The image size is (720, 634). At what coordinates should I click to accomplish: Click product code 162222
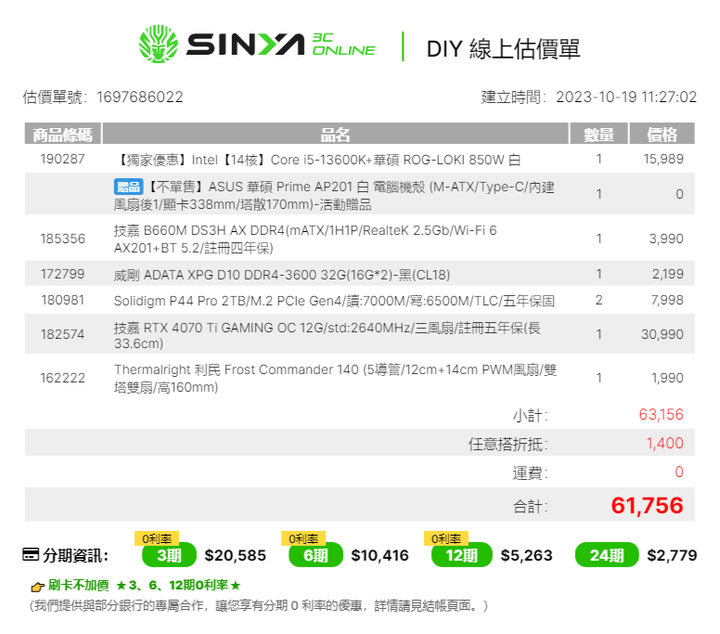tap(62, 378)
